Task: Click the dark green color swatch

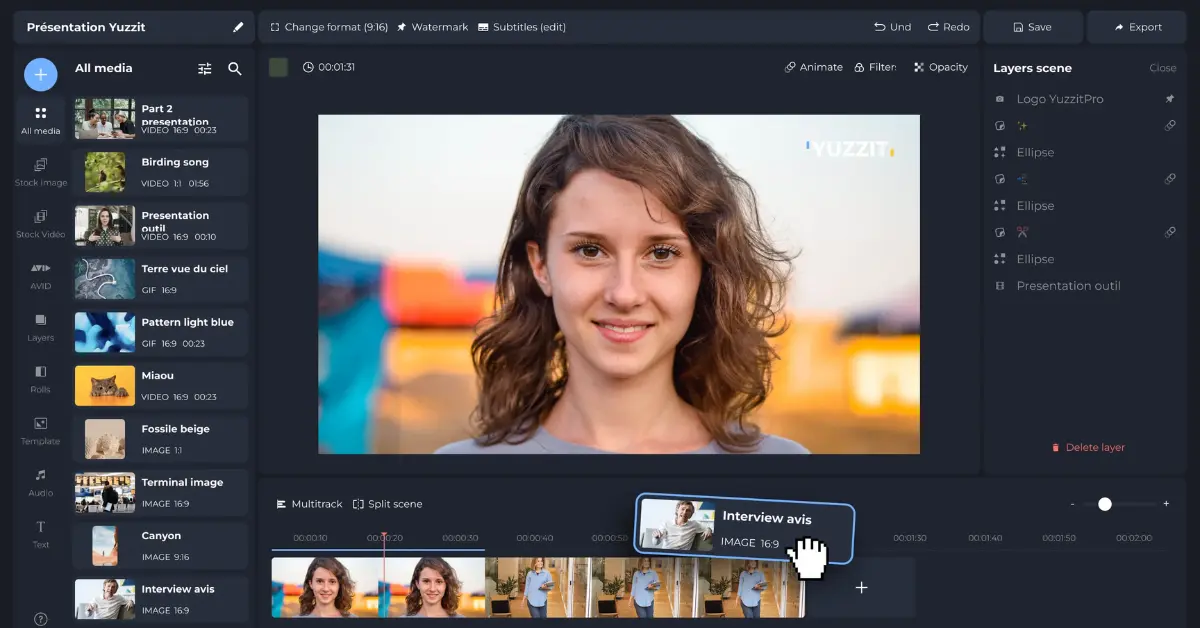Action: point(279,67)
